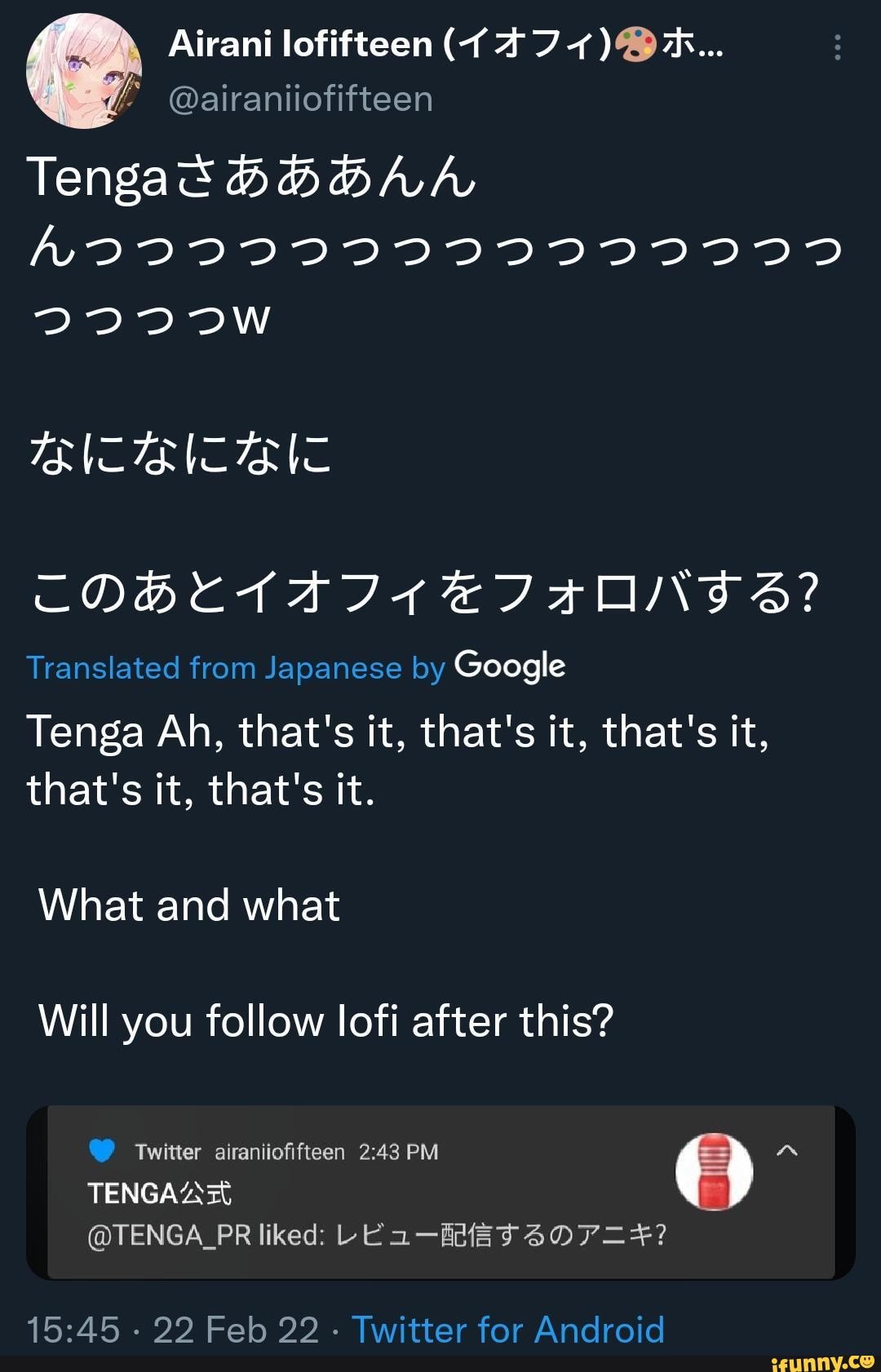Viewport: 881px width, 1372px height.
Task: Click the TENGA公式 notification title
Action: (160, 1193)
